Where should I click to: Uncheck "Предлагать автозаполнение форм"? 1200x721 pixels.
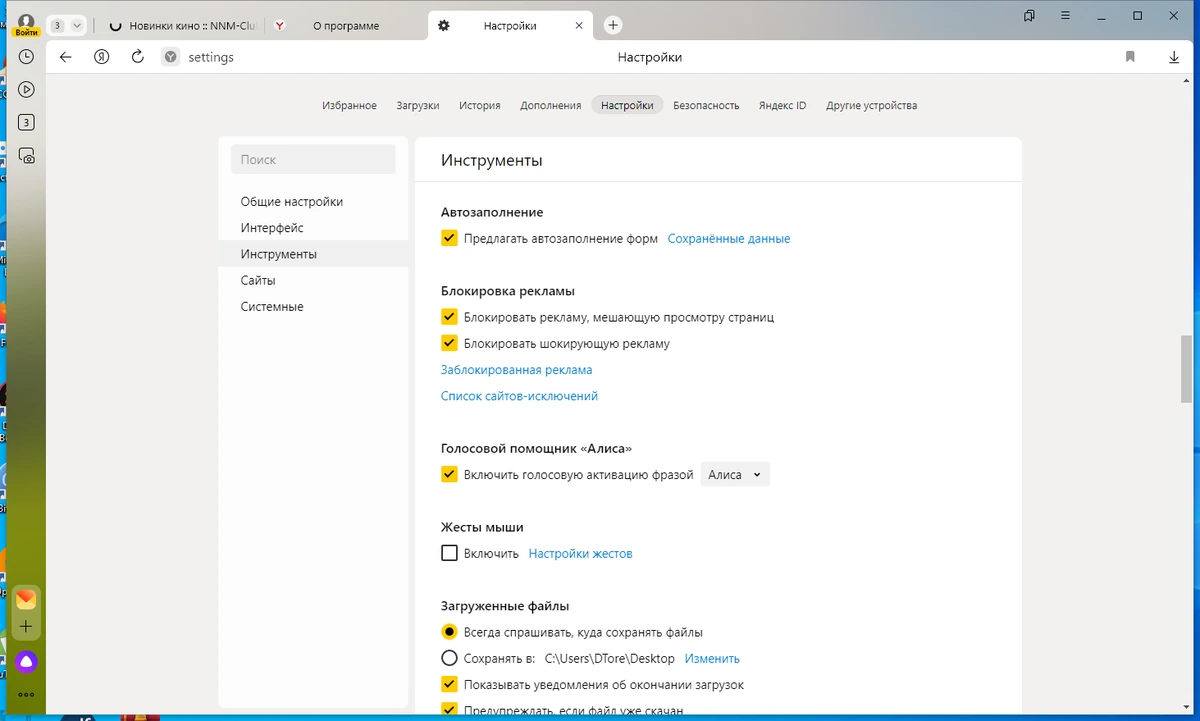[x=449, y=239]
